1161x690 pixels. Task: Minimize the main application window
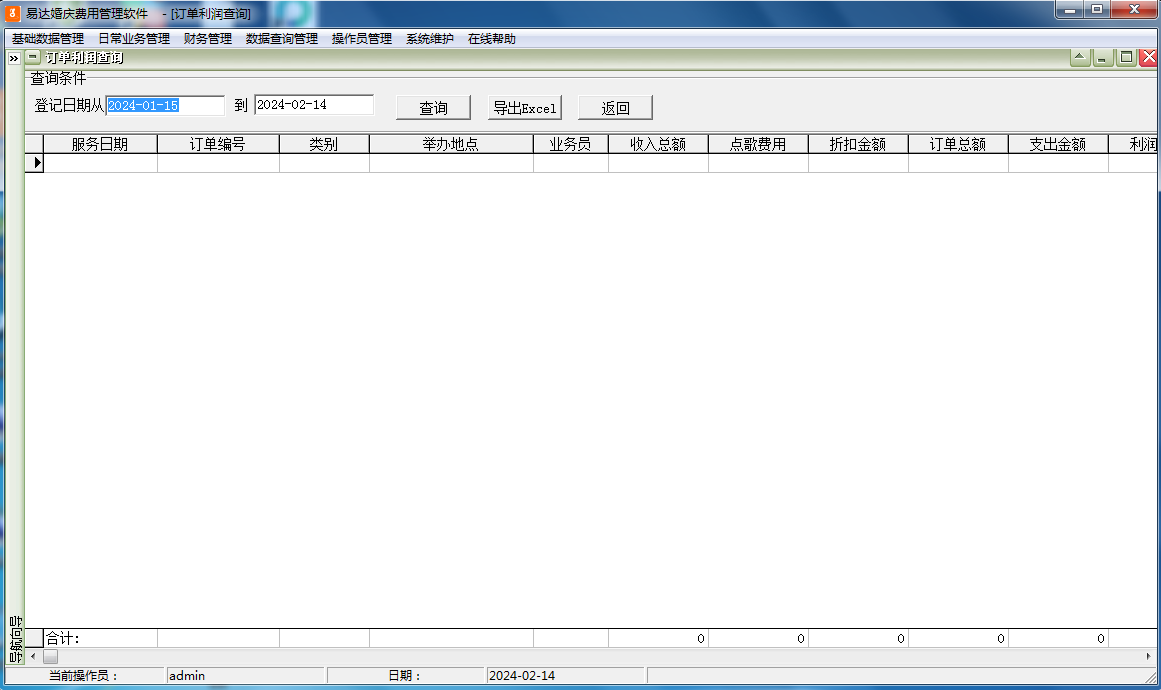1070,10
